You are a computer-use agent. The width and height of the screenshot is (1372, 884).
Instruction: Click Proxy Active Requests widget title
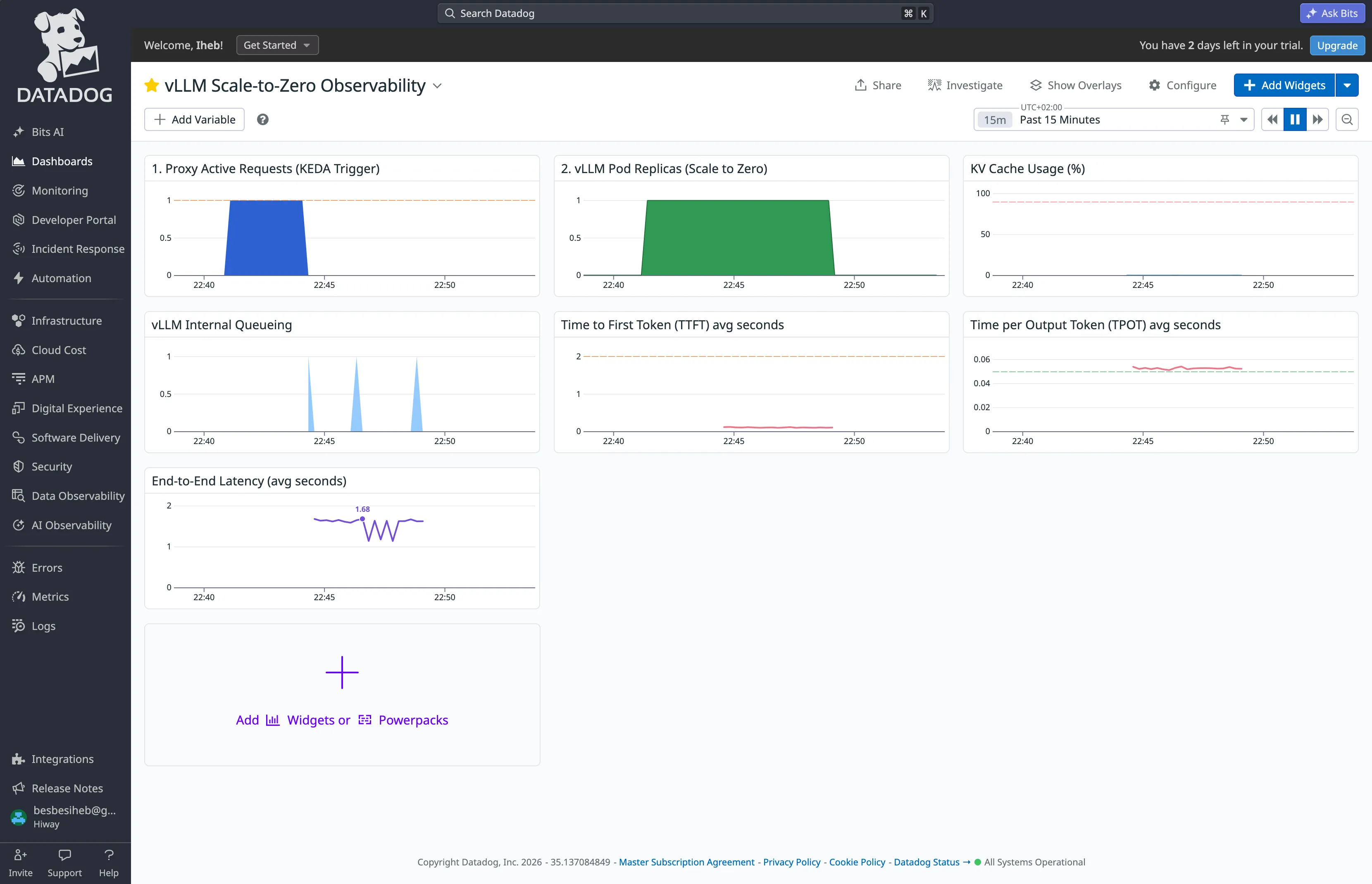265,169
